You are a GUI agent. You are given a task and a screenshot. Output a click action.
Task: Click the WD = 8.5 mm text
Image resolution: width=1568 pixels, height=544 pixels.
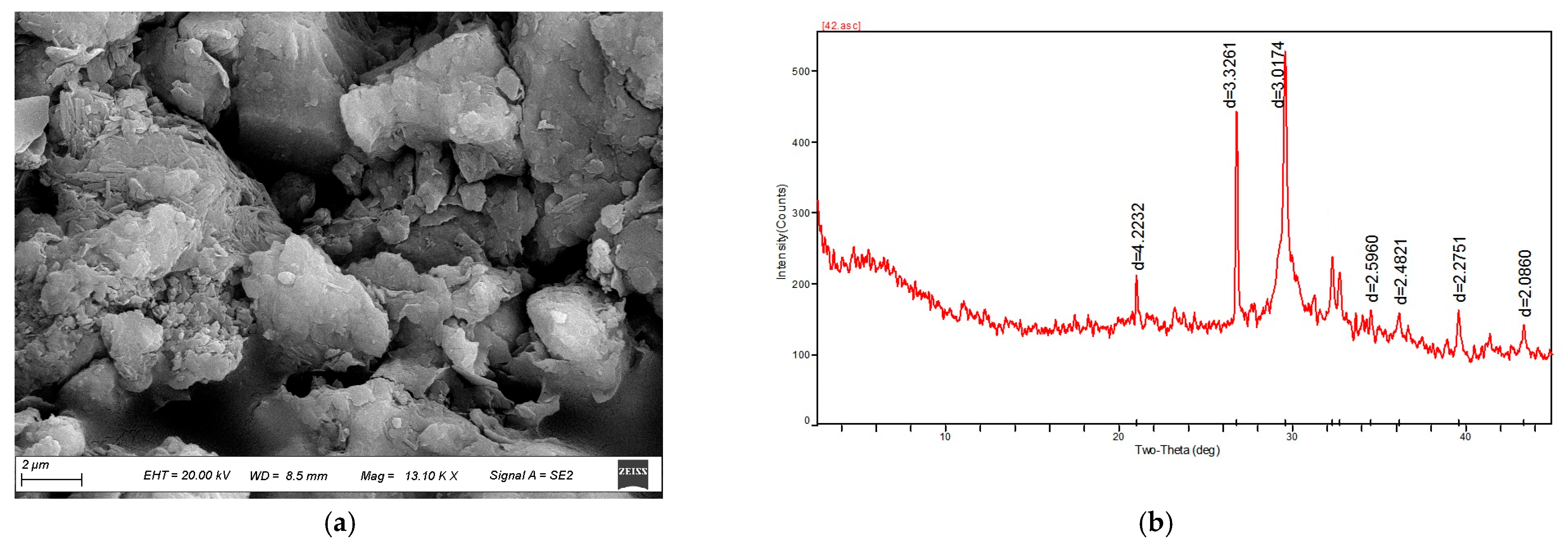click(288, 476)
